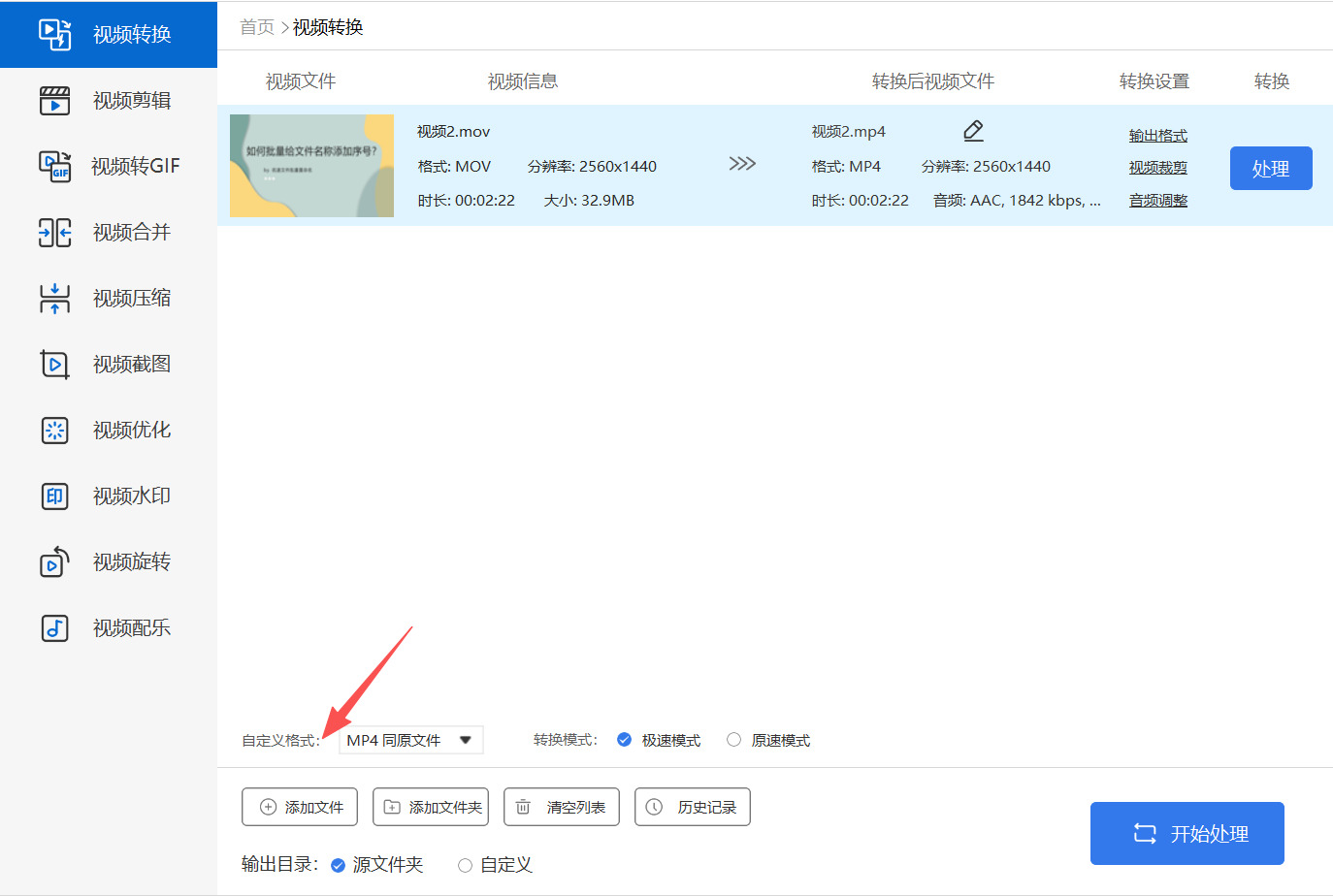Click the 转换设置 column header
Image resolution: width=1333 pixels, height=896 pixels.
pyautogui.click(x=1154, y=81)
